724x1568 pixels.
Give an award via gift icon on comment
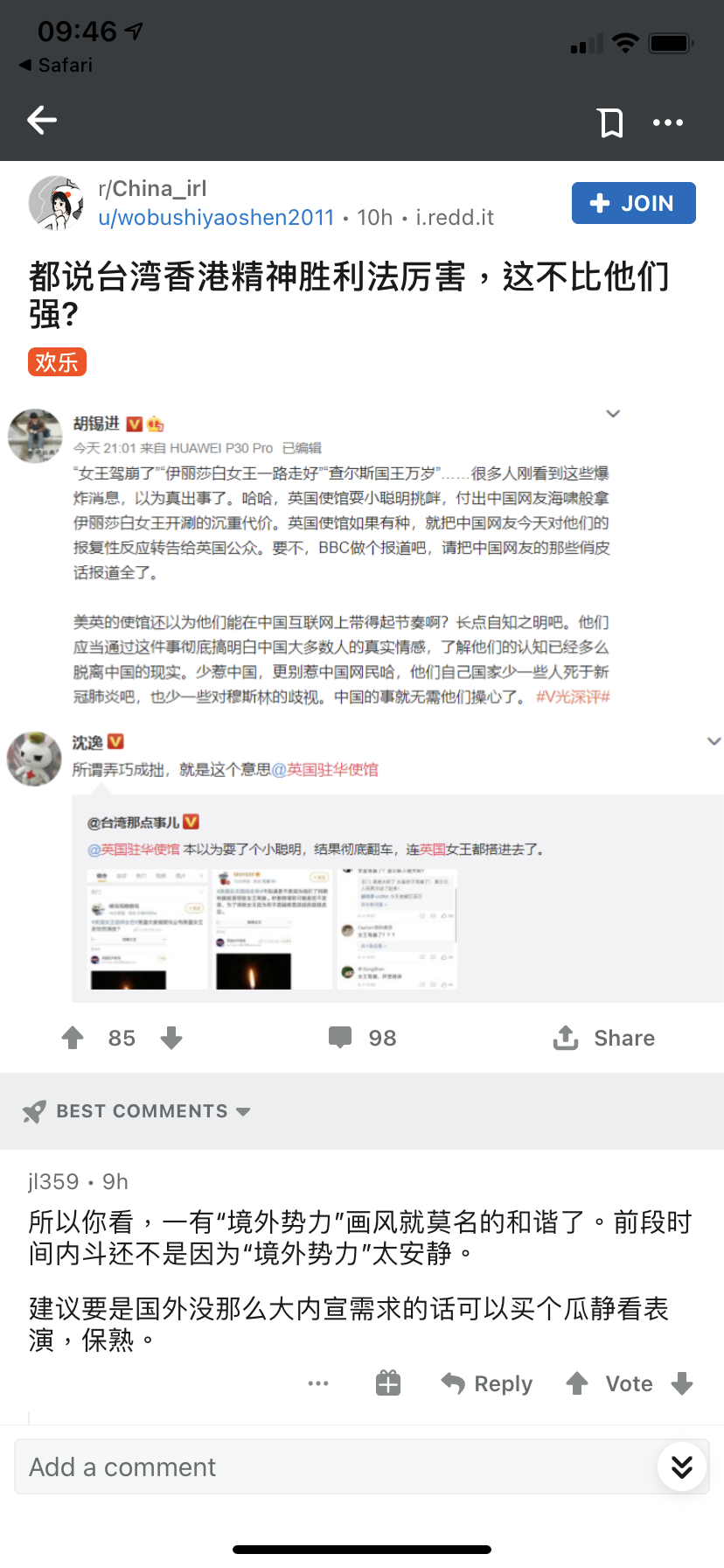click(388, 1383)
